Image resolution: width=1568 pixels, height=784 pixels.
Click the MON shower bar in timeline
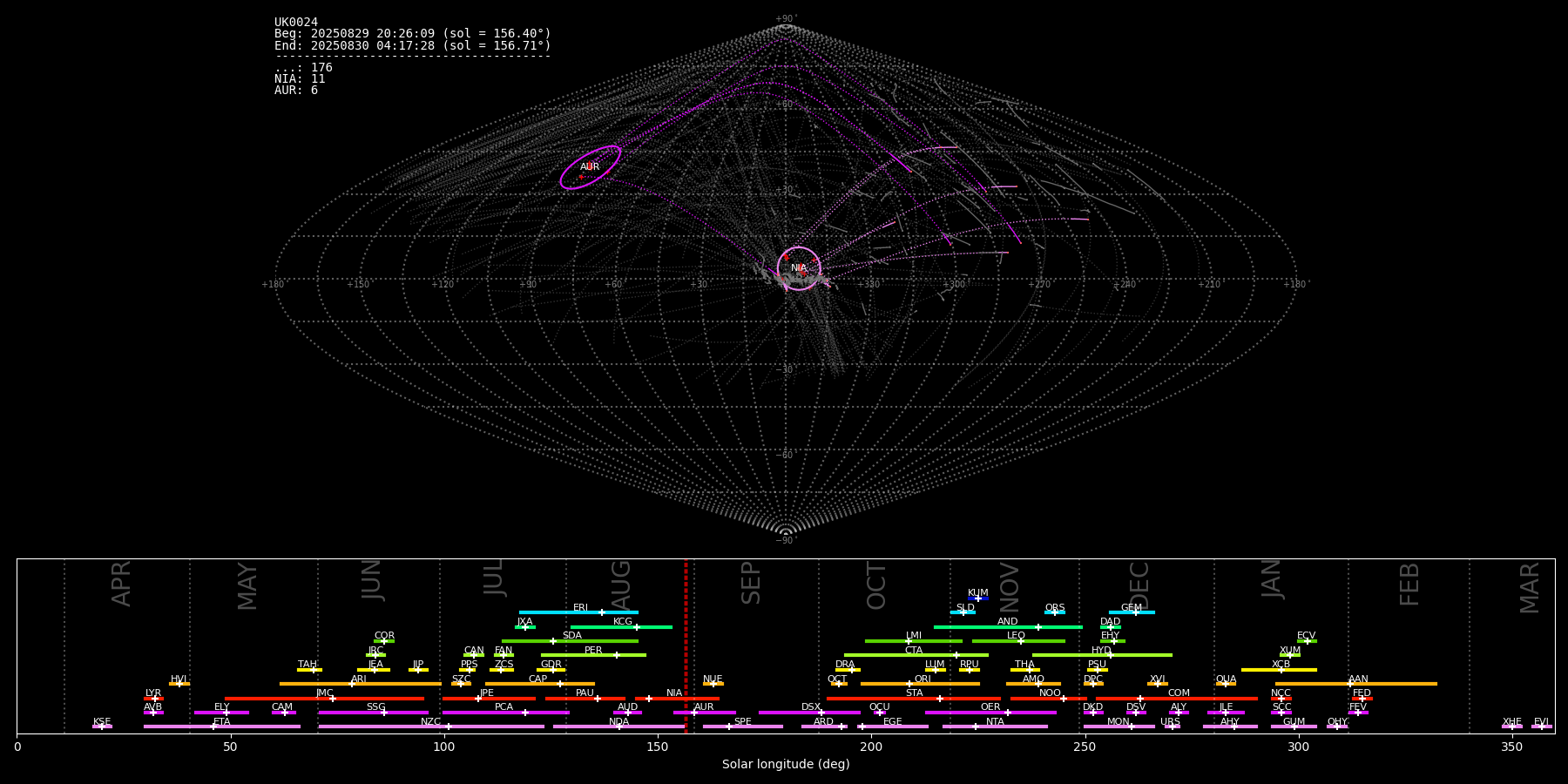(x=1119, y=727)
